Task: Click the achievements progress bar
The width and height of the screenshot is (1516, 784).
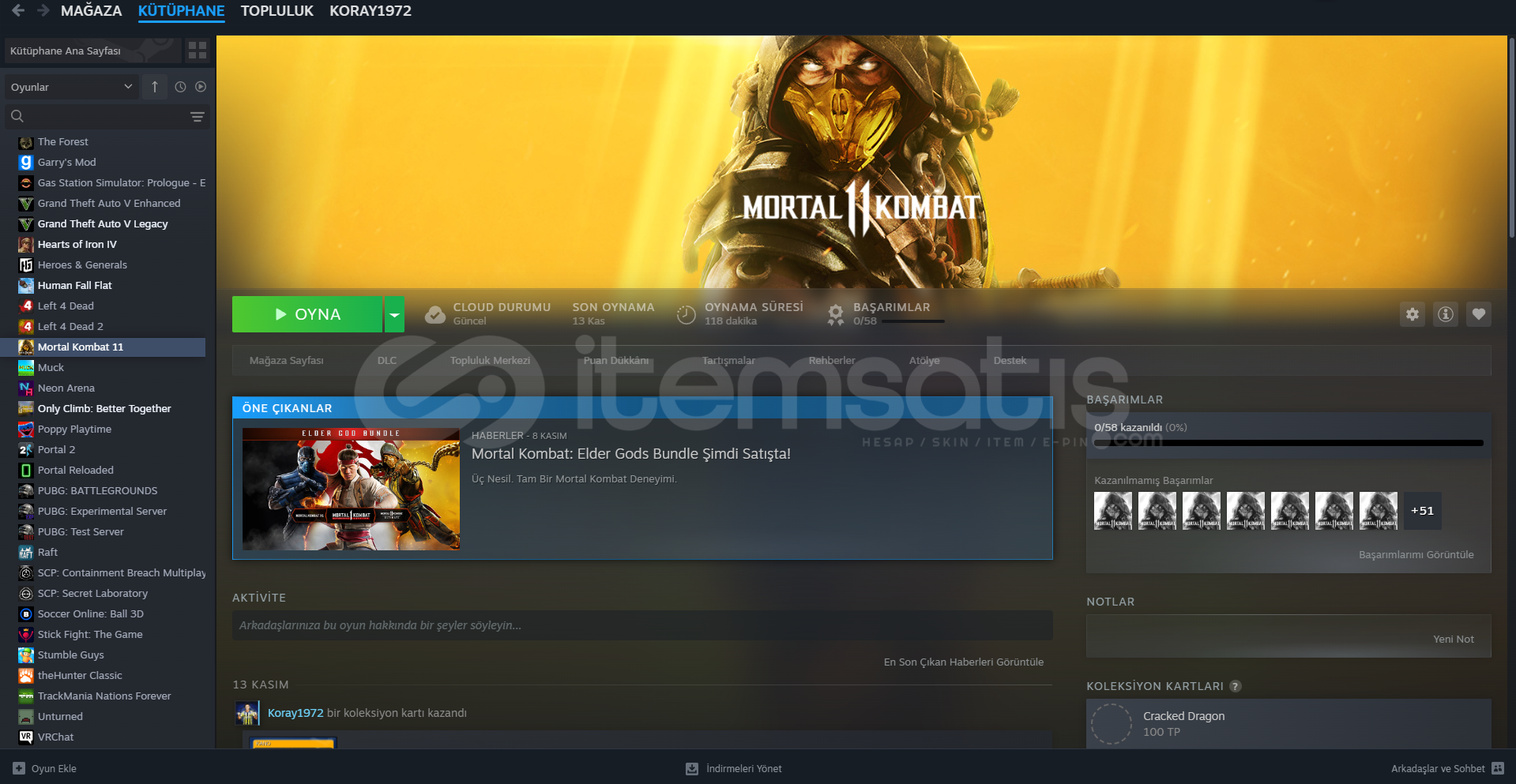Action: coord(1288,443)
